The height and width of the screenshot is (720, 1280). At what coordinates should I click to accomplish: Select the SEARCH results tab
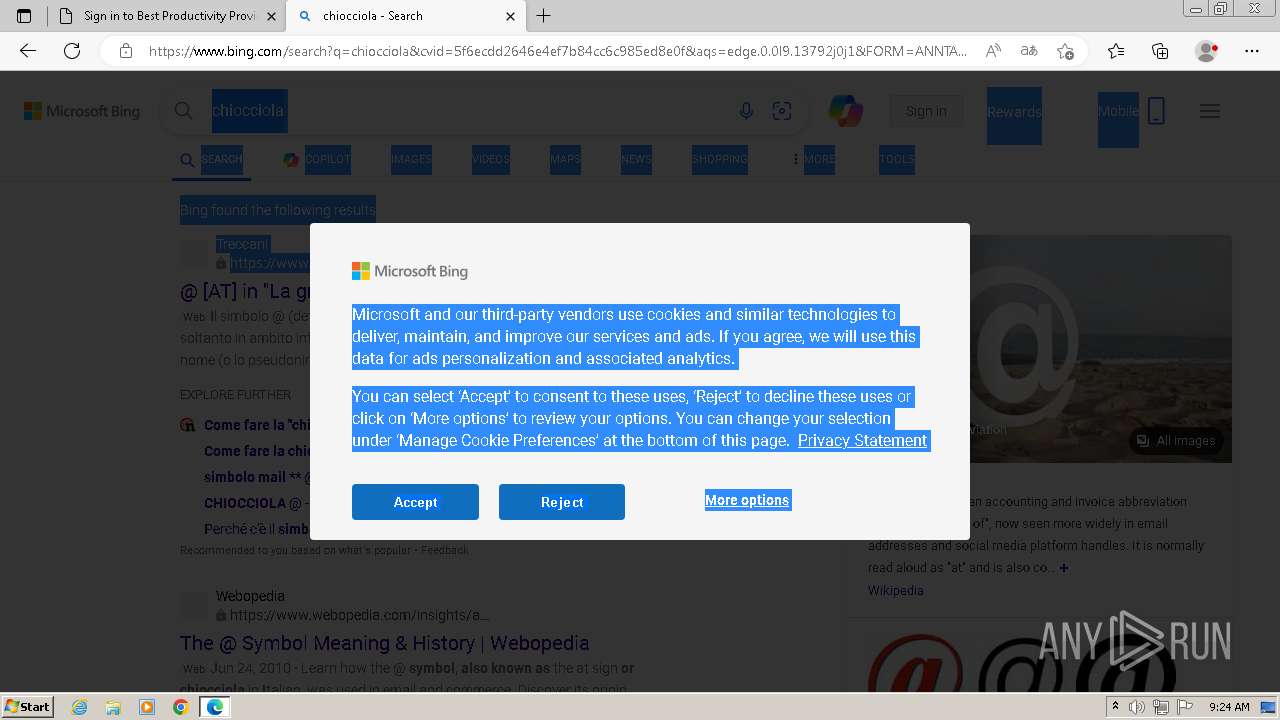pos(211,159)
